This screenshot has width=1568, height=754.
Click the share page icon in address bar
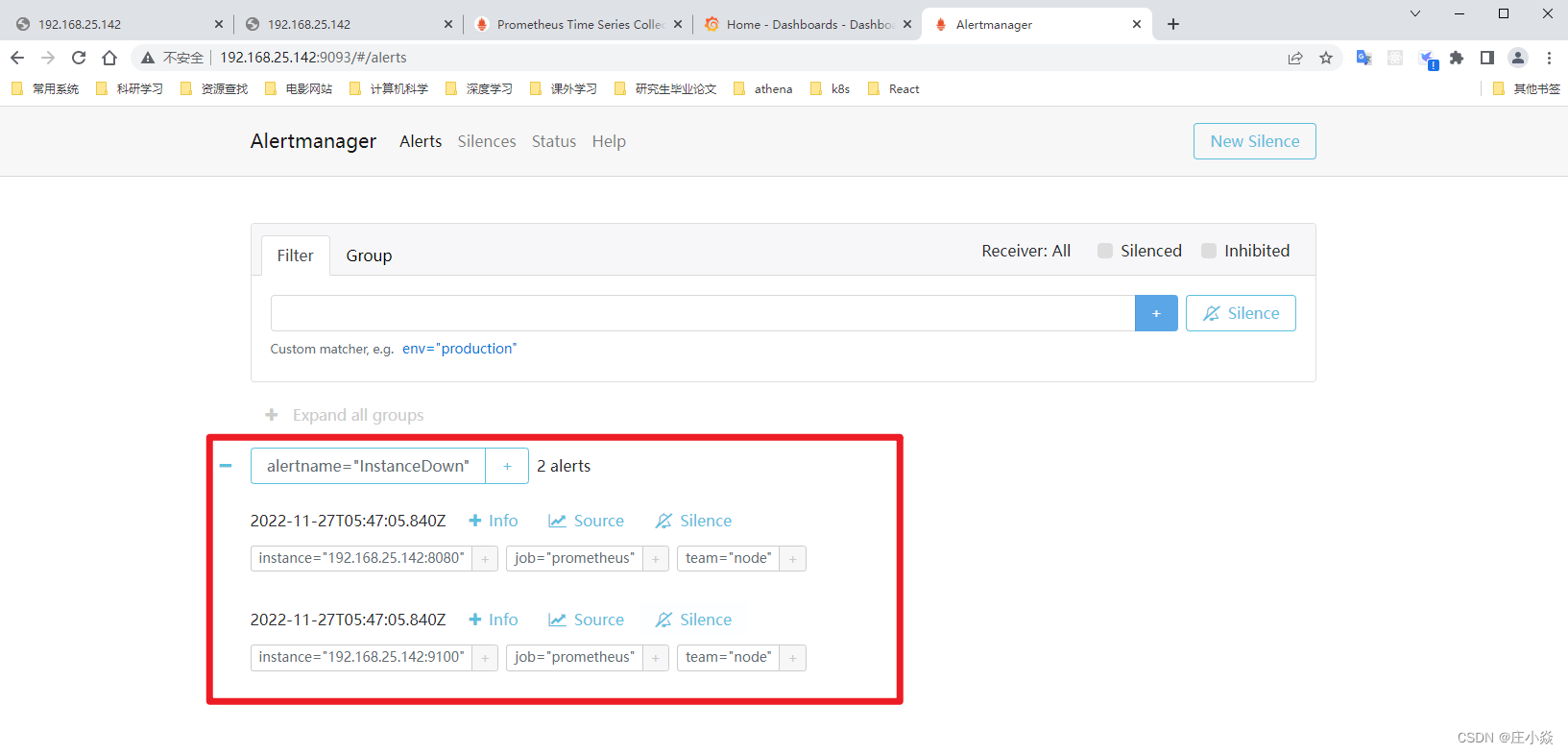coord(1295,58)
